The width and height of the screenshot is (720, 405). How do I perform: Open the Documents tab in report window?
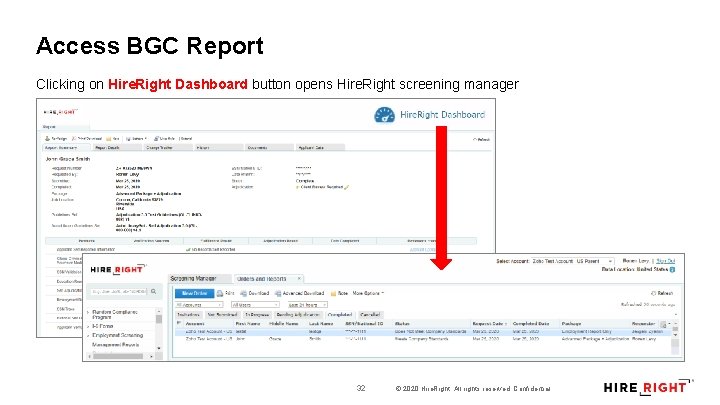pos(269,147)
